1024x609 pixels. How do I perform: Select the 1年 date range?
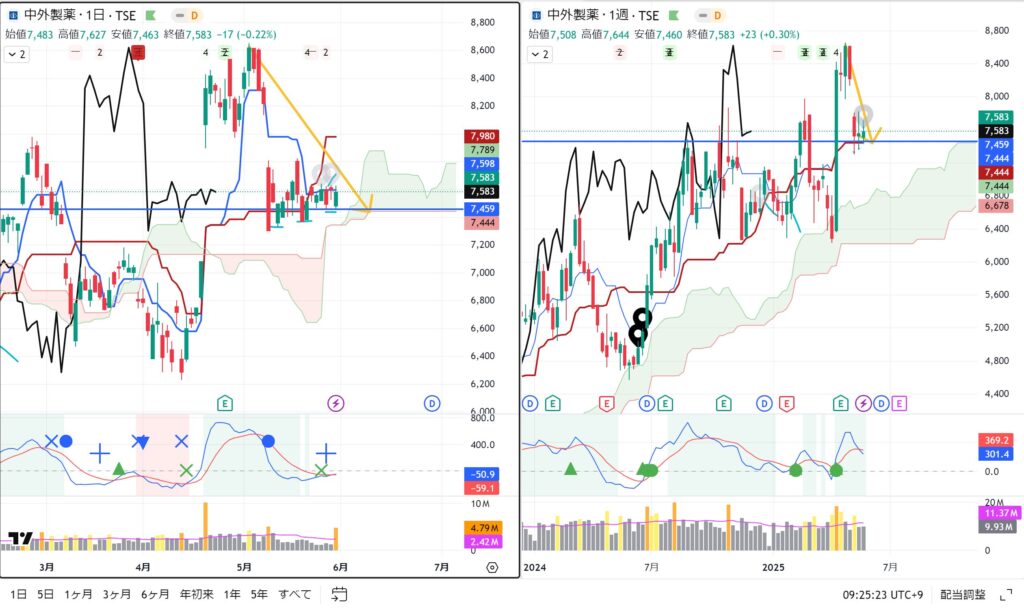tap(232, 594)
